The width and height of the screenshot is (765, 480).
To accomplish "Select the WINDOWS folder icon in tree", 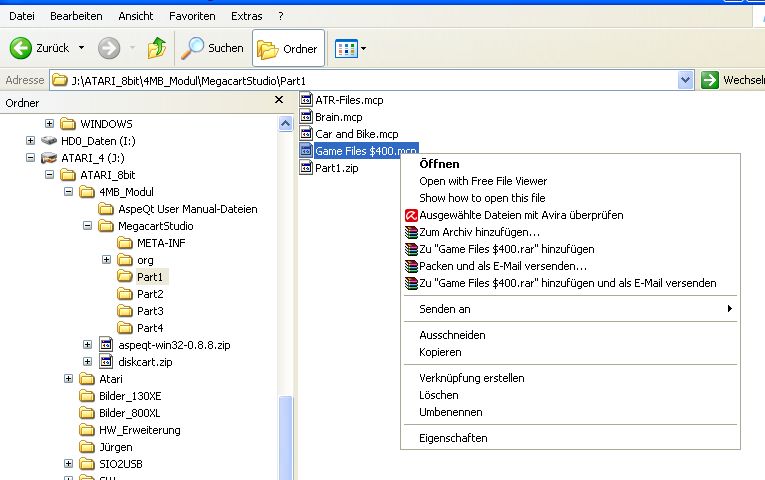I will click(x=68, y=123).
